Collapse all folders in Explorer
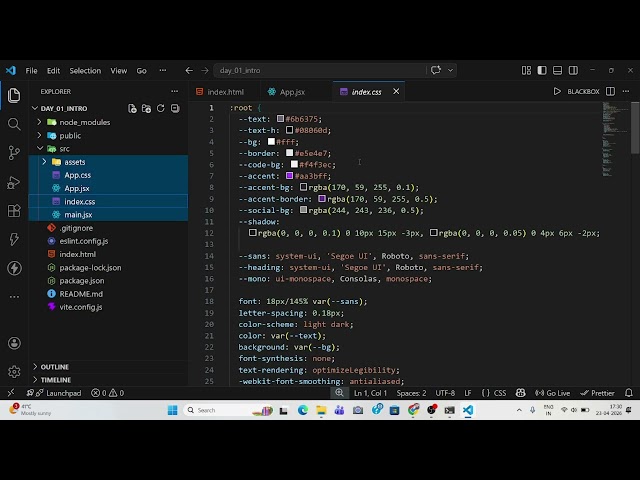This screenshot has width=640, height=480. point(175,108)
